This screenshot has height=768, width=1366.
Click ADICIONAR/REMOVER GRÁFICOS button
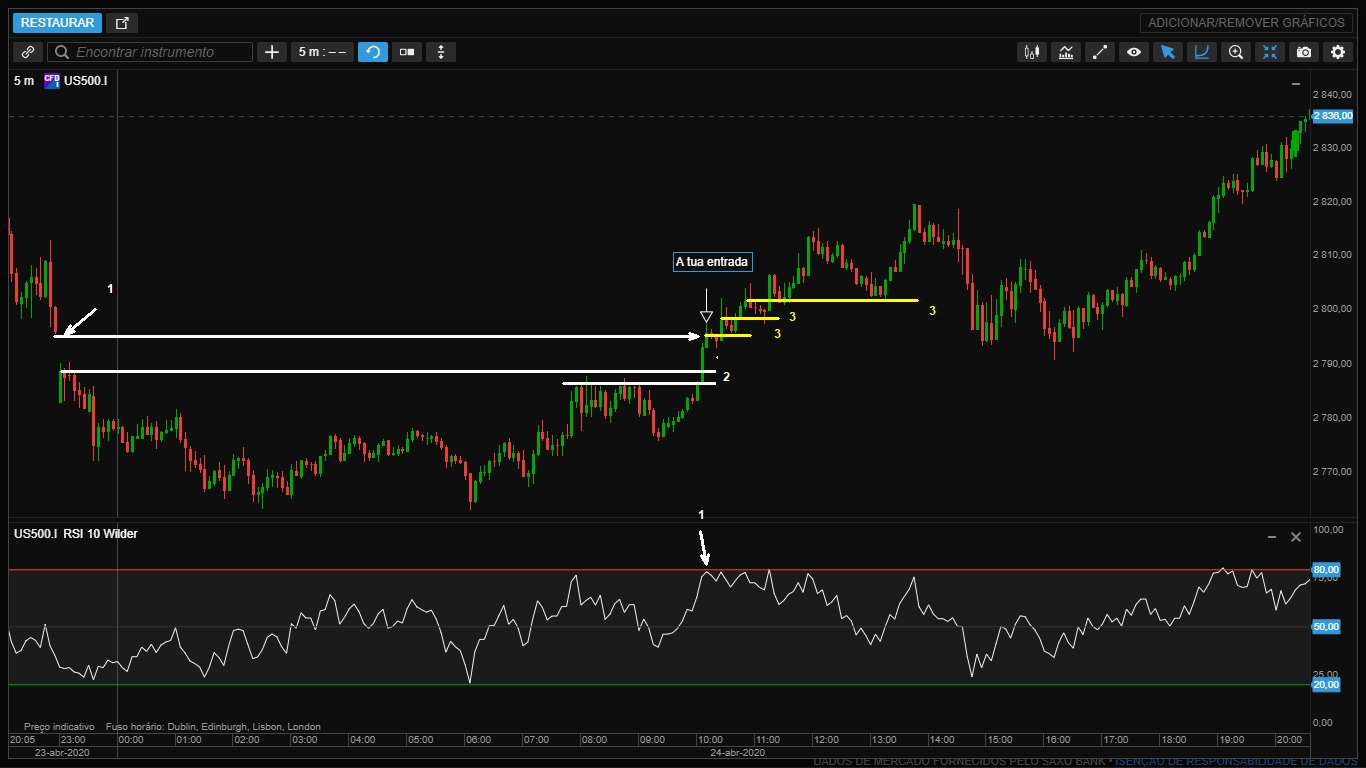click(1246, 23)
